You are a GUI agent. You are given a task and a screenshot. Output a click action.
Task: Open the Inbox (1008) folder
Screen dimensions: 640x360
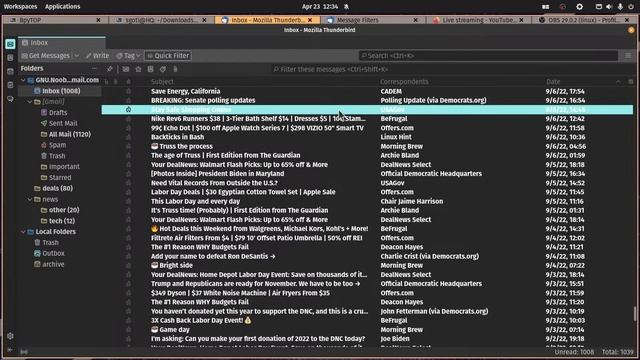point(61,91)
